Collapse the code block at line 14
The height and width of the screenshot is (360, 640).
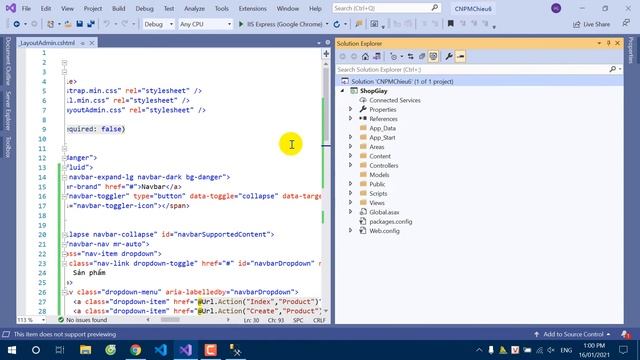[x=64, y=177]
